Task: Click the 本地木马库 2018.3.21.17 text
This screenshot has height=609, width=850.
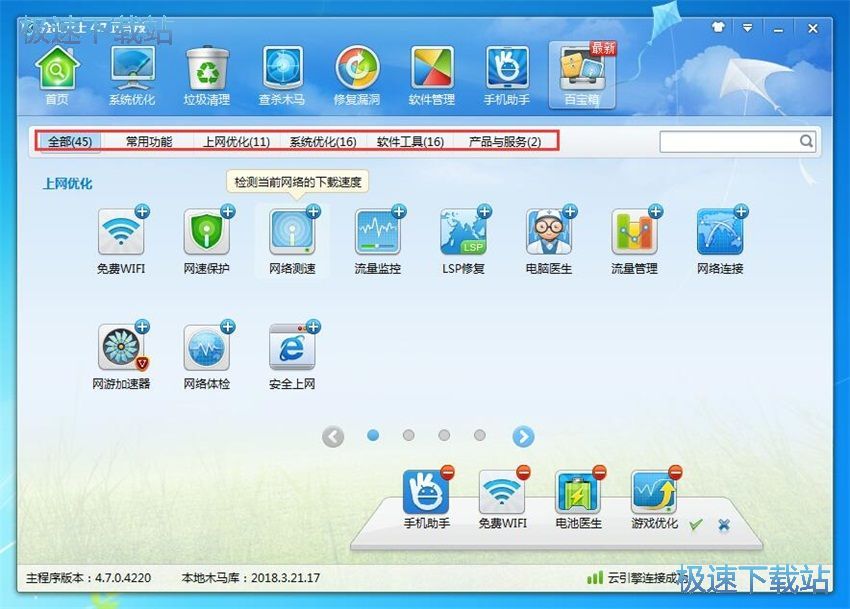Action: point(250,578)
